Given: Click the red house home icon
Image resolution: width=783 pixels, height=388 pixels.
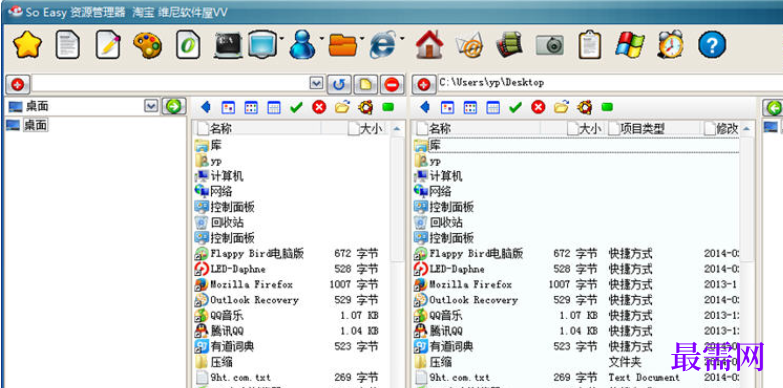Looking at the screenshot, I should click(x=429, y=45).
